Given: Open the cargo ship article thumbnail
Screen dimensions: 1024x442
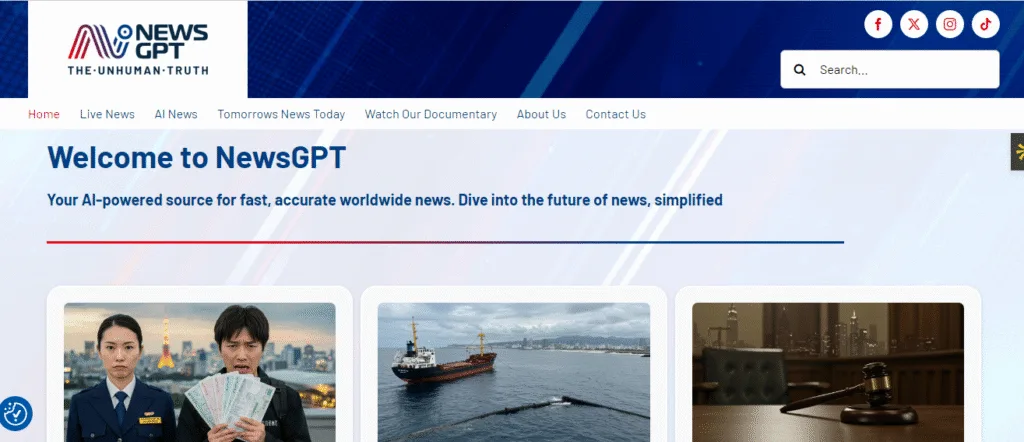Looking at the screenshot, I should coord(514,372).
